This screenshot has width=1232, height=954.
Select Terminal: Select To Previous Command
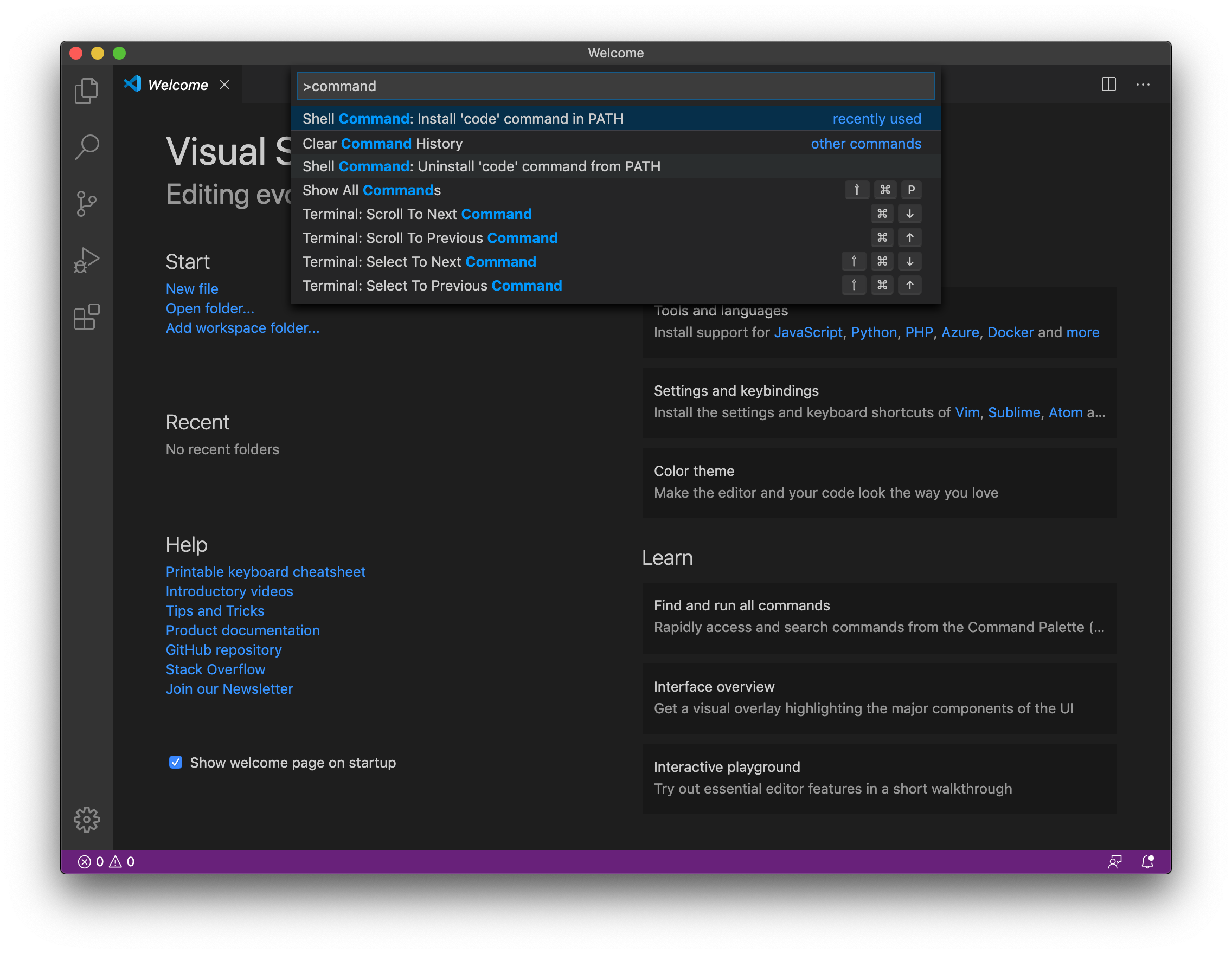(x=615, y=285)
